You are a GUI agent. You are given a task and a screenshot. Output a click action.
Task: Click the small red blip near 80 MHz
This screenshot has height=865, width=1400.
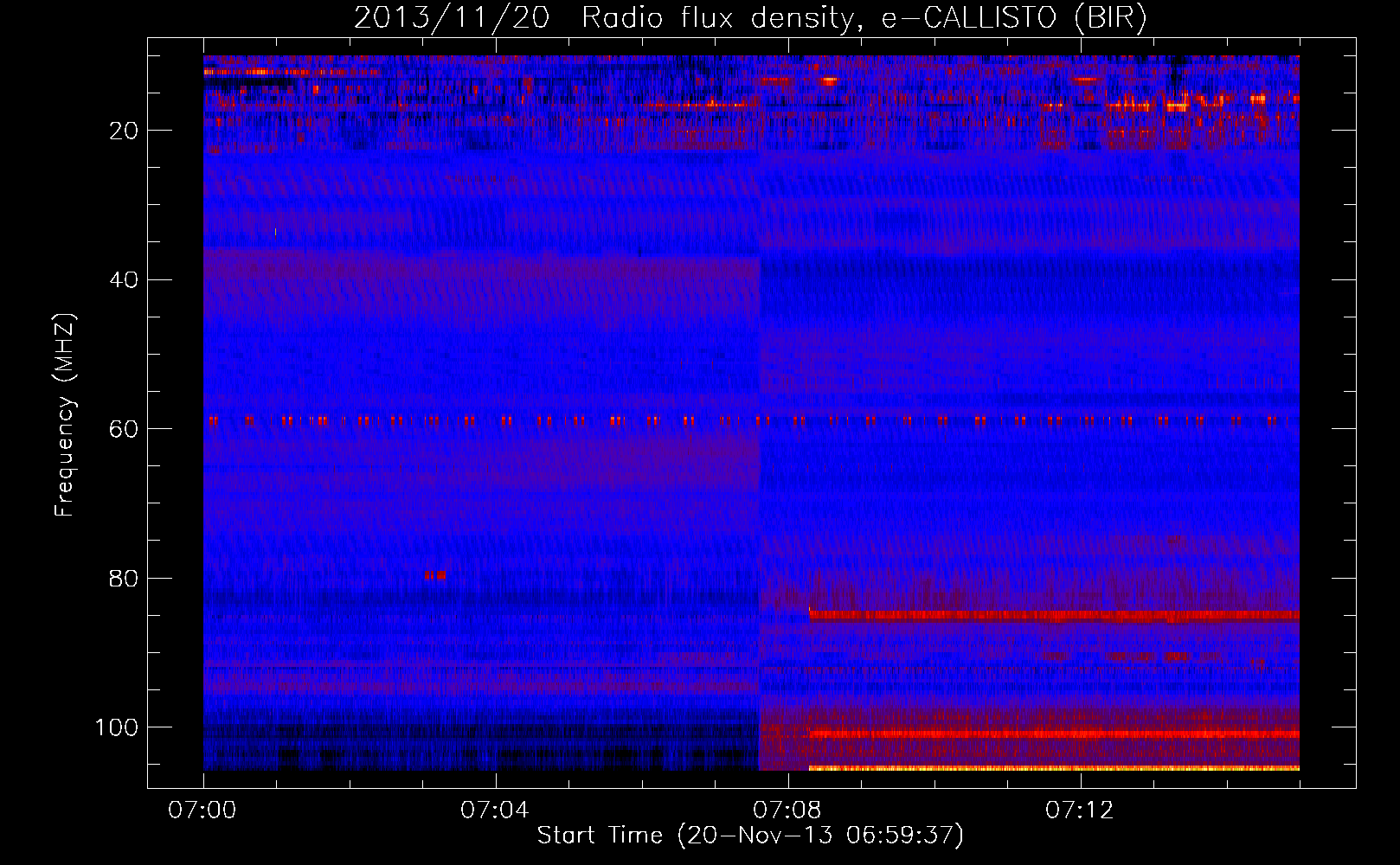point(436,574)
